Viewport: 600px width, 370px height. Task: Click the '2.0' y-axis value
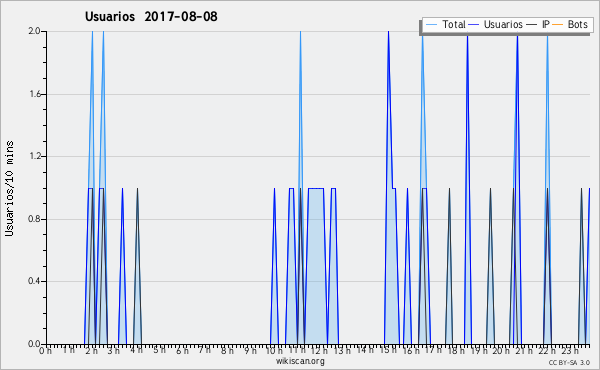click(x=35, y=31)
